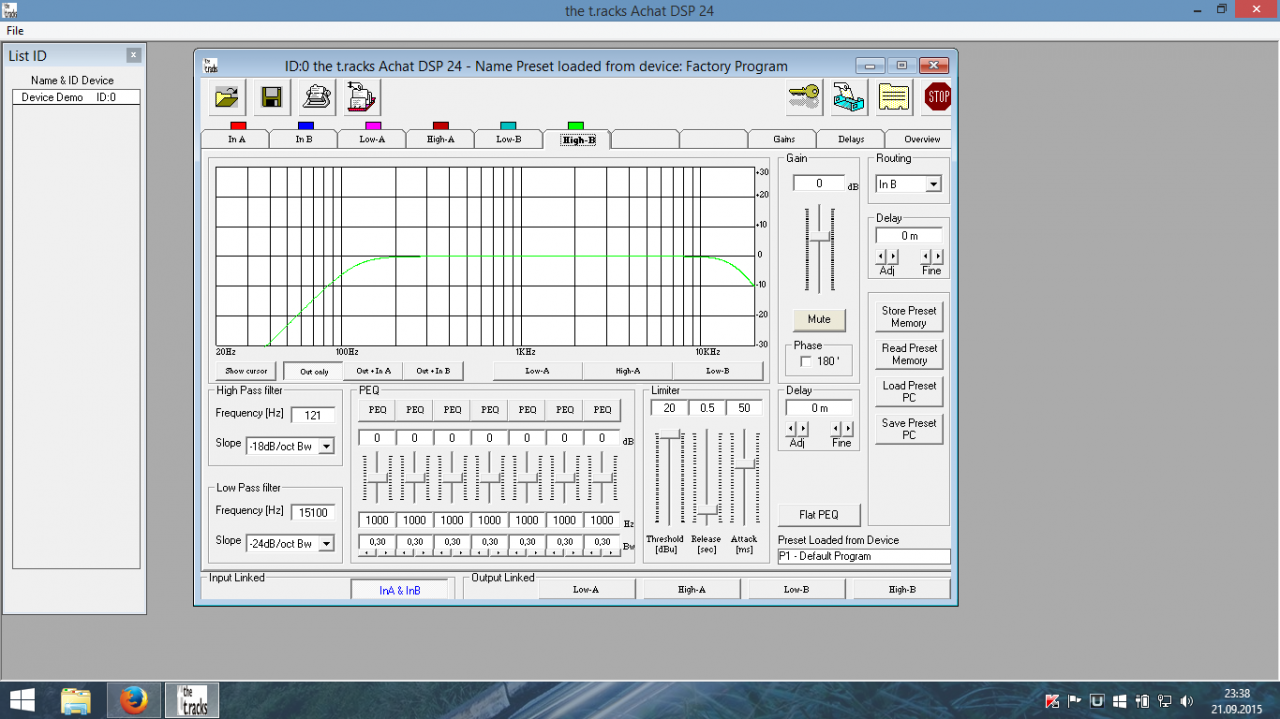Click the fourth toolbar icon with red tray
This screenshot has width=1280, height=719.
pyautogui.click(x=361, y=97)
